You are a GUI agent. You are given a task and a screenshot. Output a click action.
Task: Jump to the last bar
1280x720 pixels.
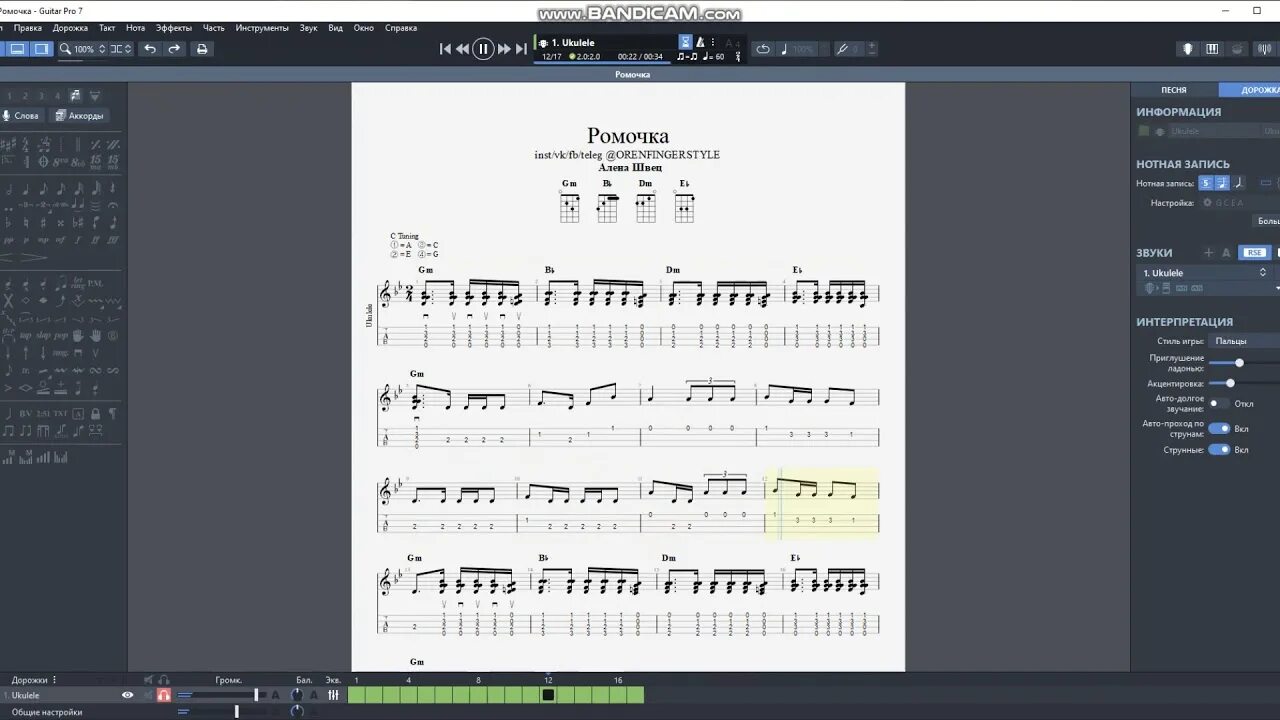coord(521,49)
